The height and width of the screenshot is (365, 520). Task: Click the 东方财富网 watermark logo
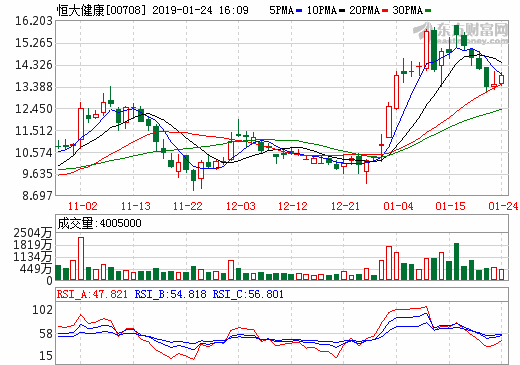[462, 33]
